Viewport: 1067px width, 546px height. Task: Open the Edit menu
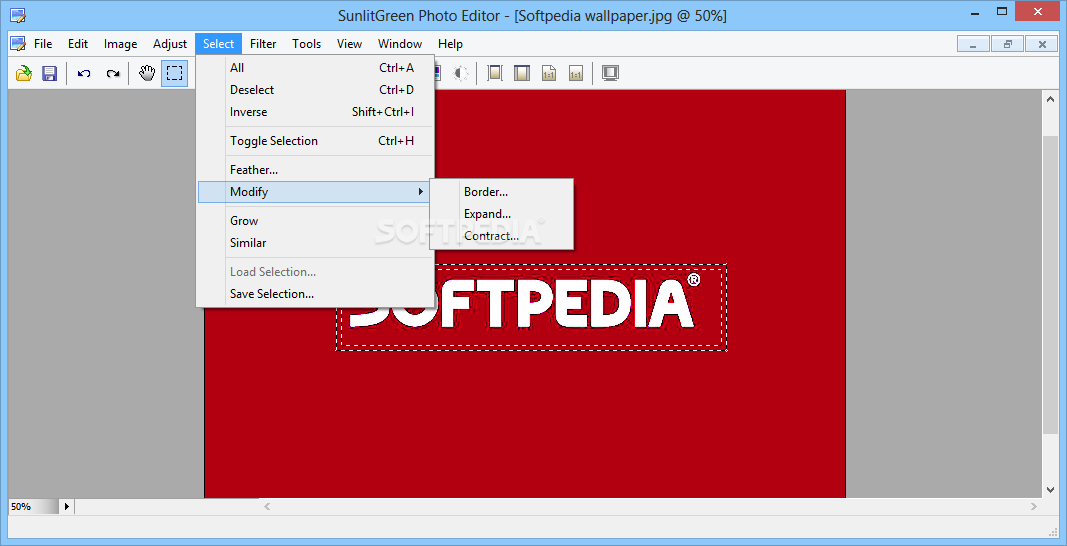[x=78, y=44]
